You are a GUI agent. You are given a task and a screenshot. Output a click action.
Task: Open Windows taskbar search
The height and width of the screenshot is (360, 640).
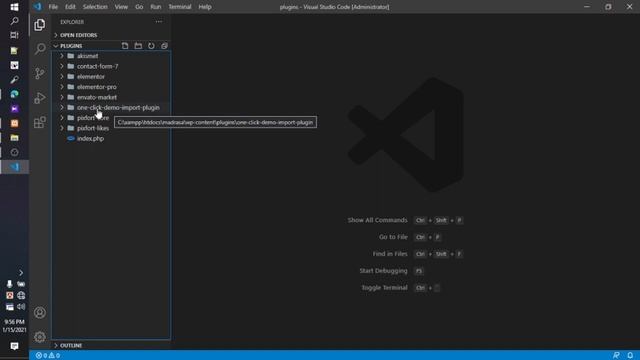point(14,21)
